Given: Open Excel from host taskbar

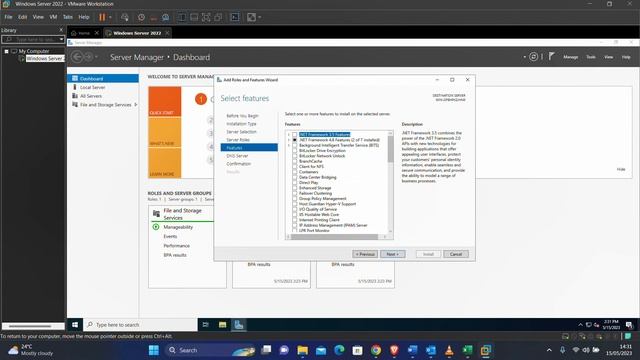Looking at the screenshot, I should [467, 350].
